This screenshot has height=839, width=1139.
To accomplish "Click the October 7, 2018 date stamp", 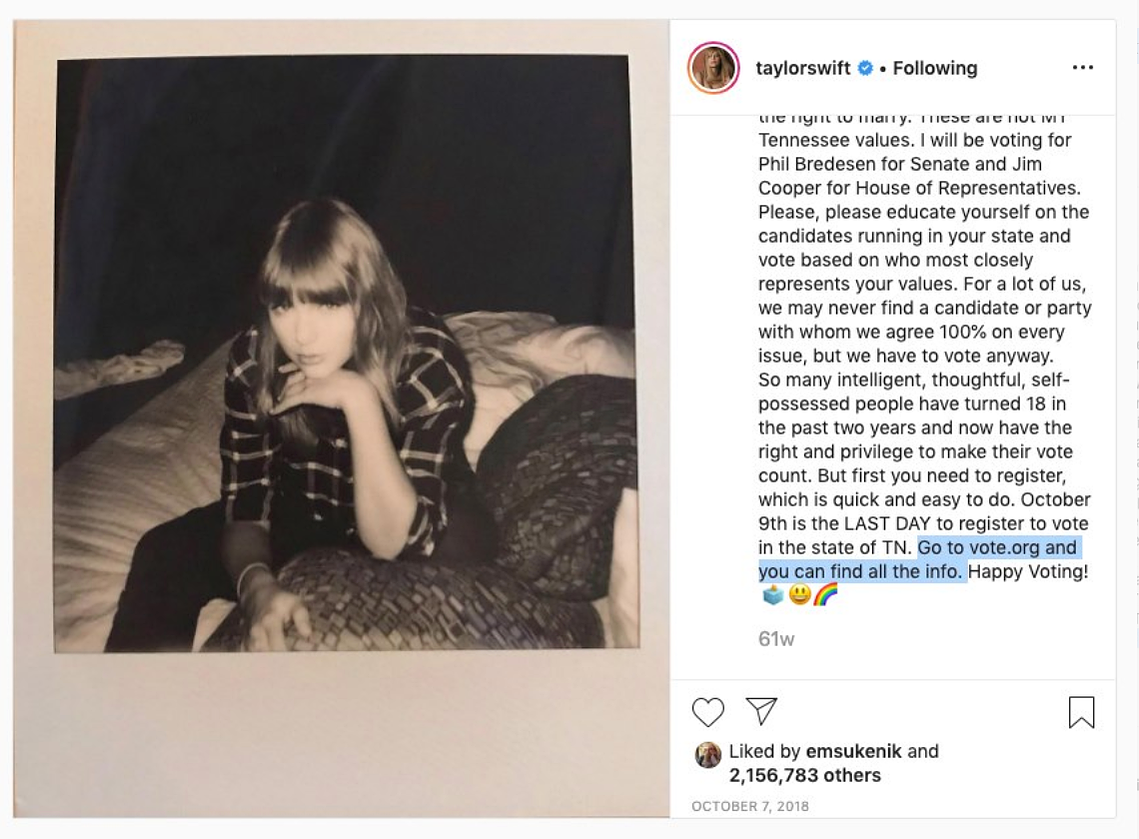I will coord(750,806).
